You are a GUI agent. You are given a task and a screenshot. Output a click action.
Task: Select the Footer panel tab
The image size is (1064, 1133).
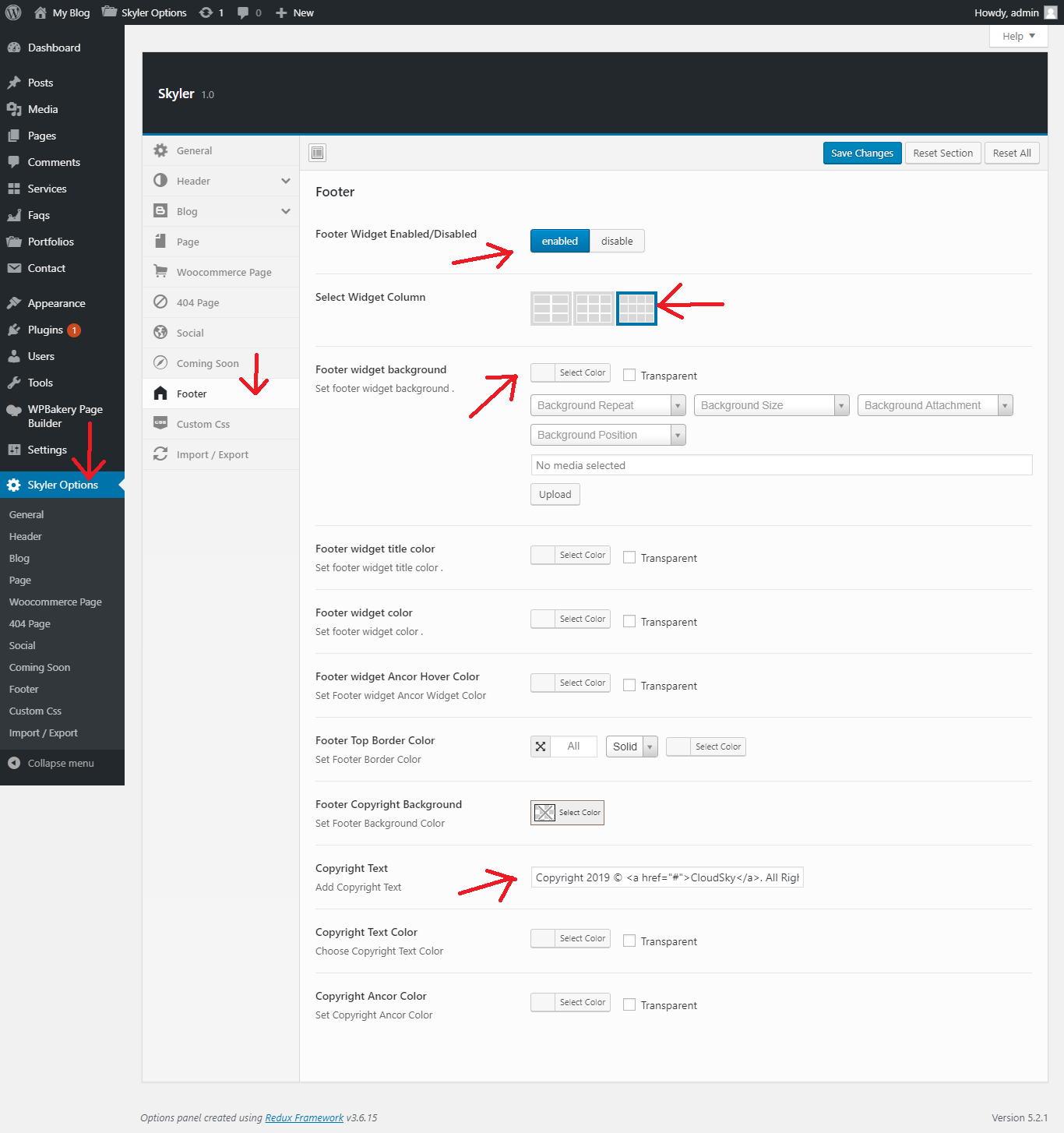[221, 394]
